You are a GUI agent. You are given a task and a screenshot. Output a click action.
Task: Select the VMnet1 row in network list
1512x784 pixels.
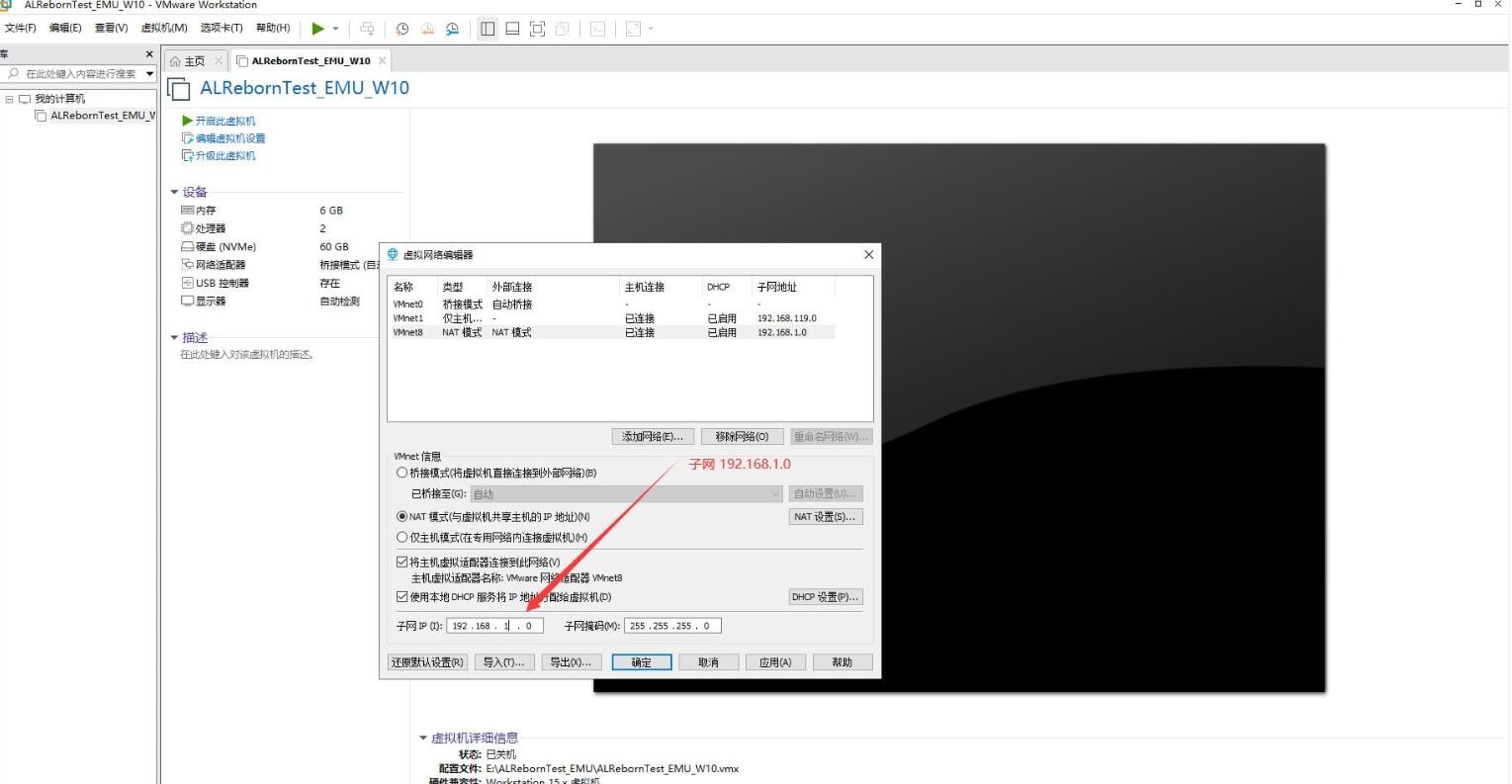tap(613, 318)
